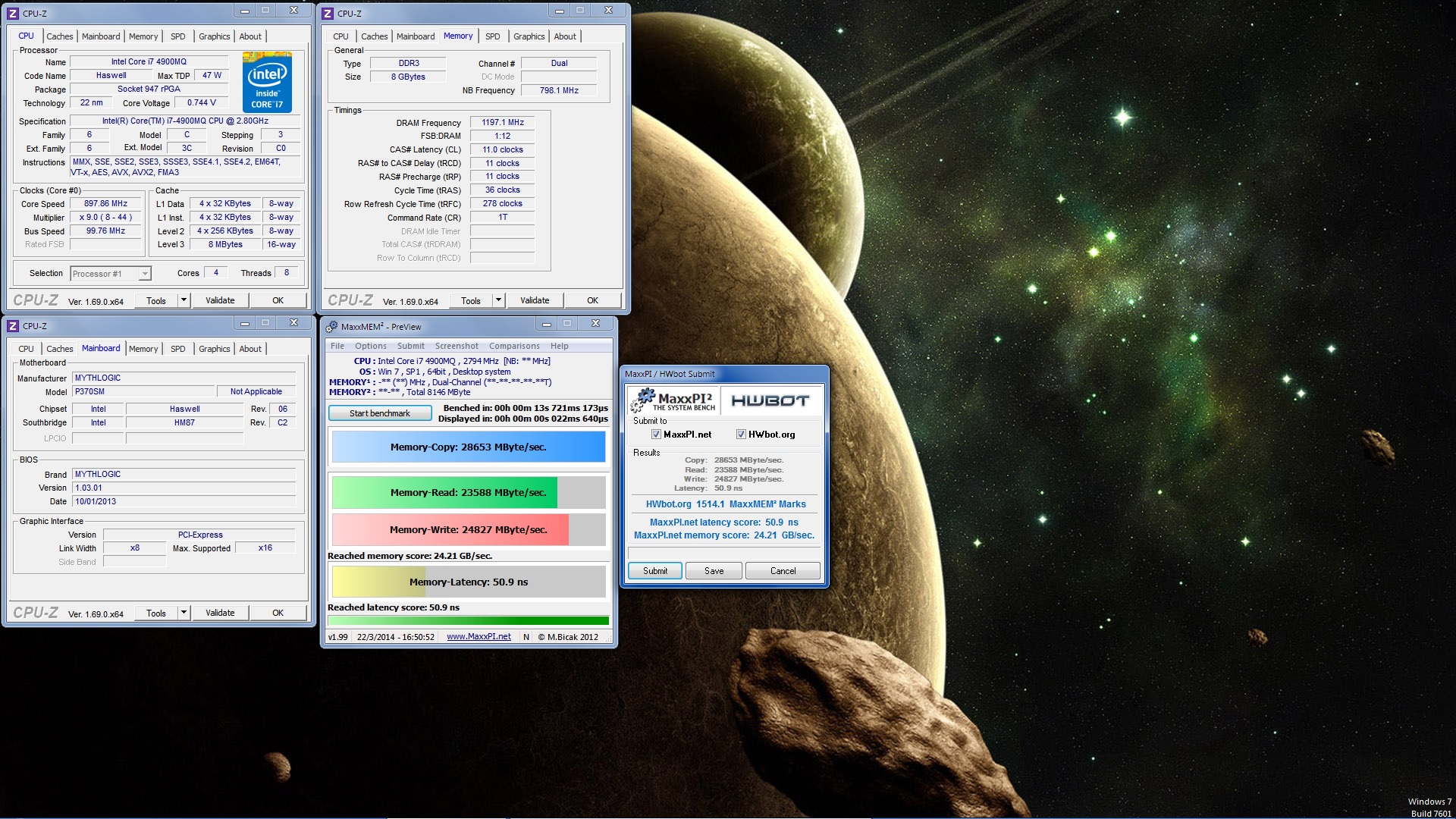Click Validate in Memory CPU-Z window
This screenshot has height=819, width=1456.
[x=535, y=300]
